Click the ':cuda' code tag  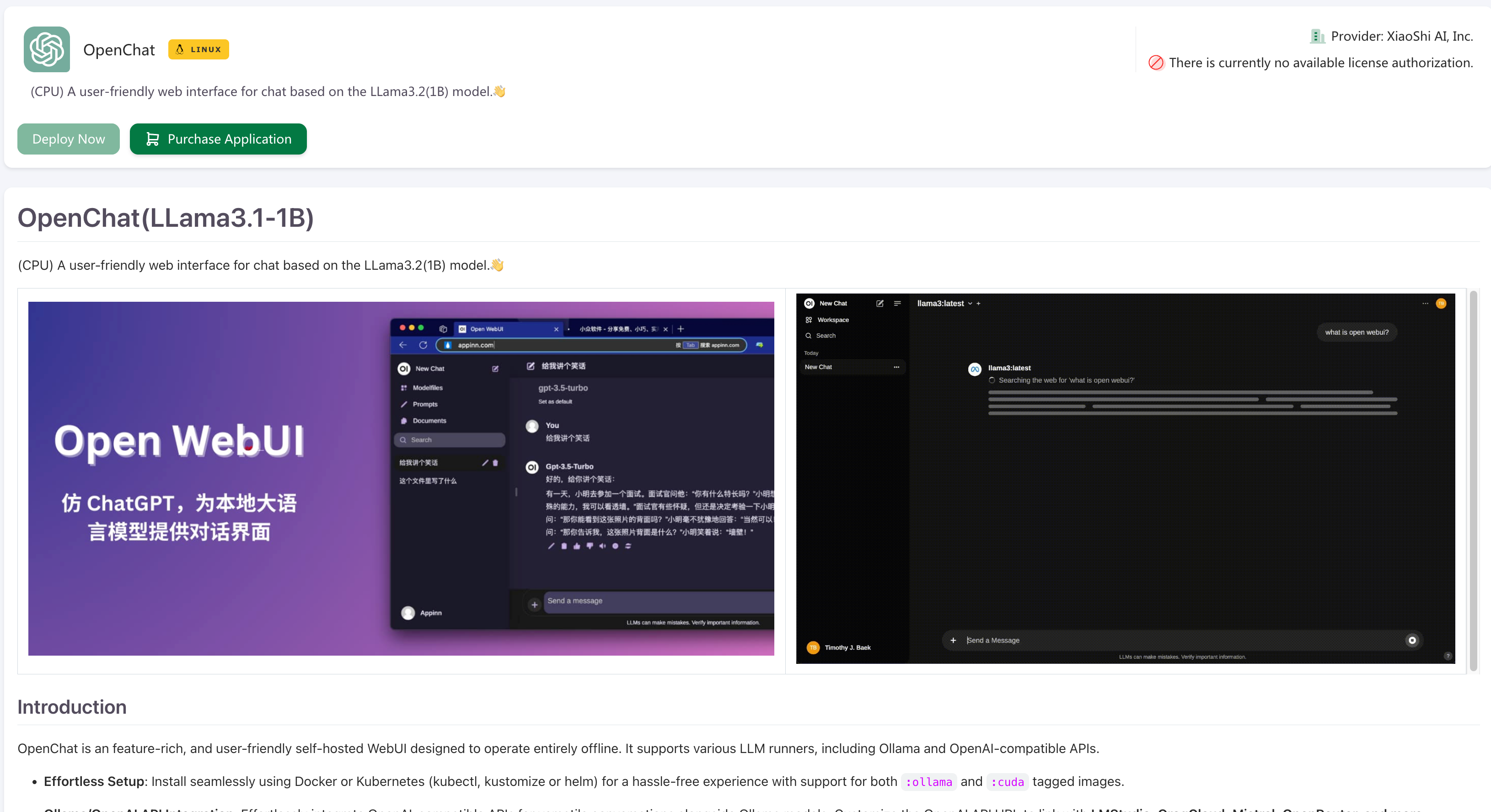pos(1007,782)
